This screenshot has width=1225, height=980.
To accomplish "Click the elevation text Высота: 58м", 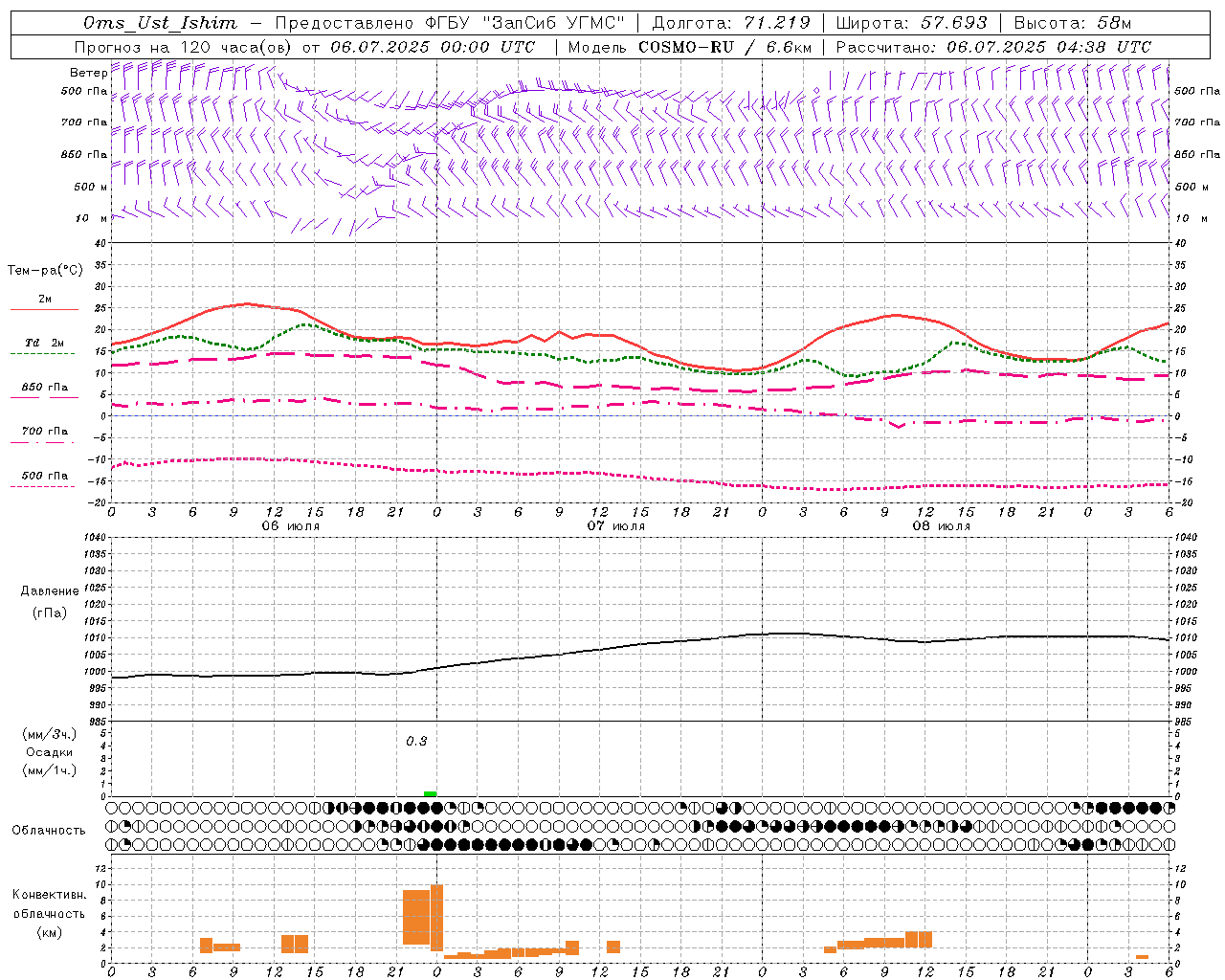I will click(1072, 23).
